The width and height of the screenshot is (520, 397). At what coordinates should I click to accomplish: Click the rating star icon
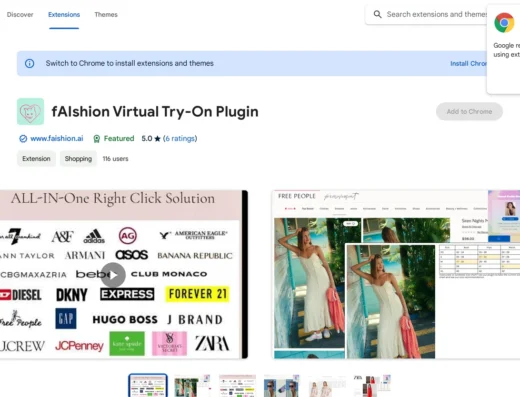pyautogui.click(x=157, y=139)
